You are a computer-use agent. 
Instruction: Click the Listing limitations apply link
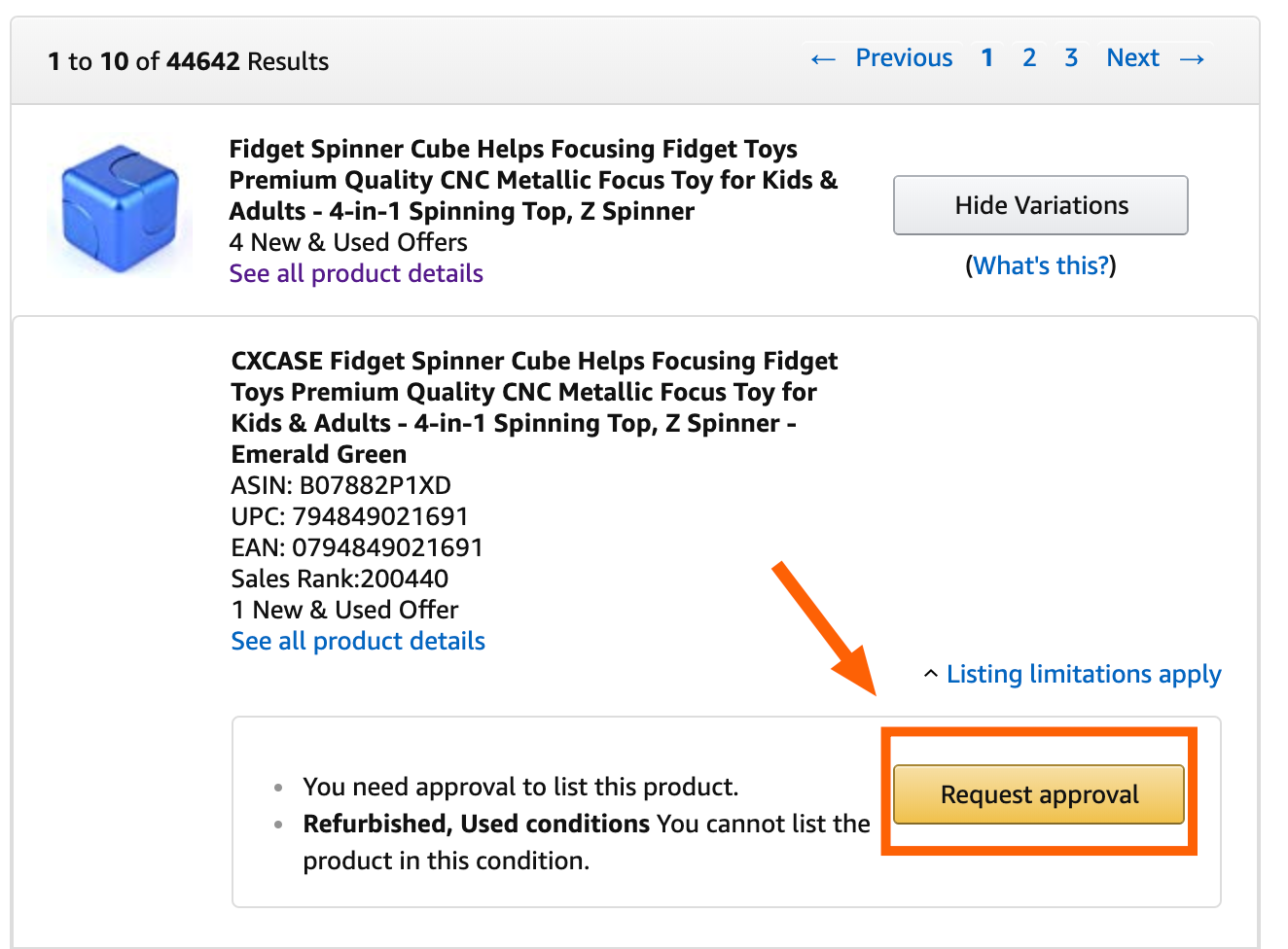(1084, 674)
